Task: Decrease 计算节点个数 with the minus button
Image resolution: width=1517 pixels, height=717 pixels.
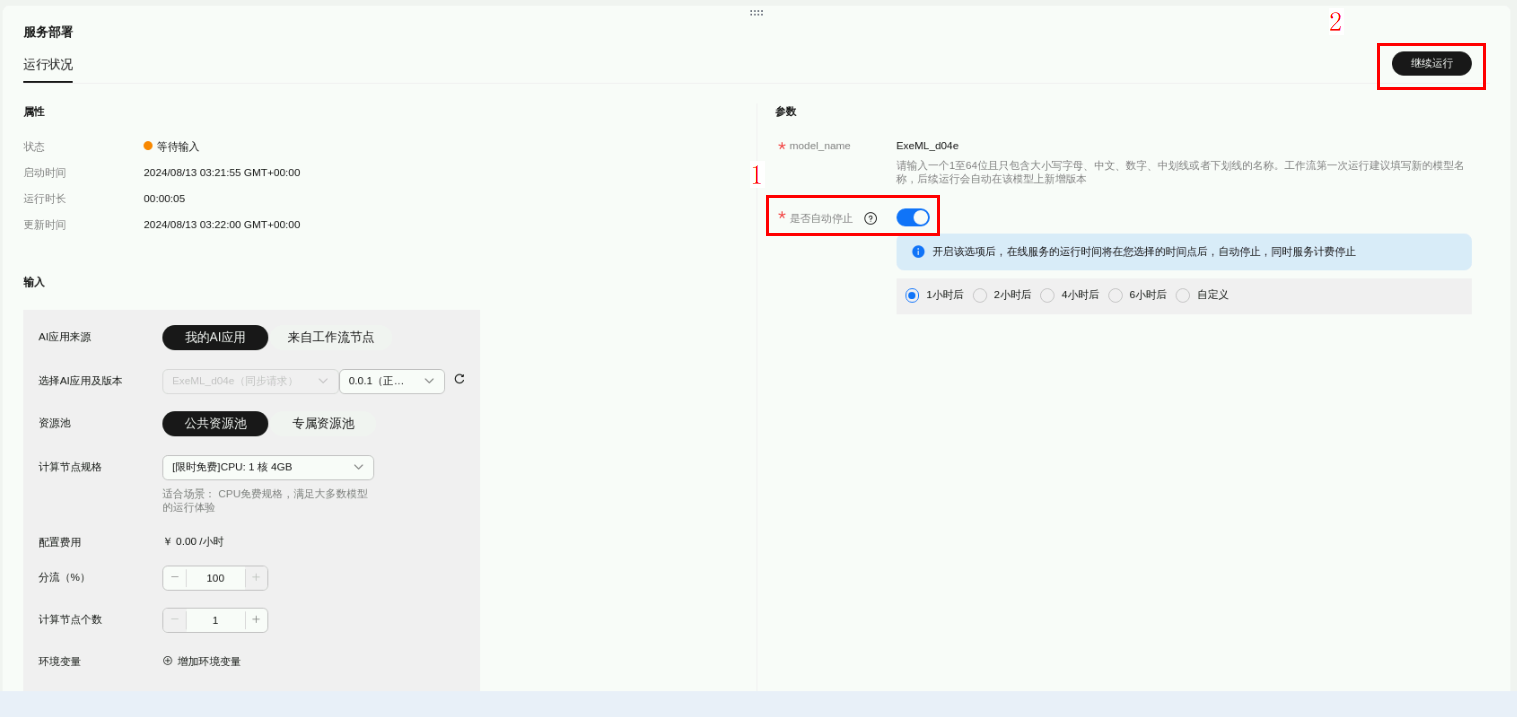Action: (x=175, y=620)
